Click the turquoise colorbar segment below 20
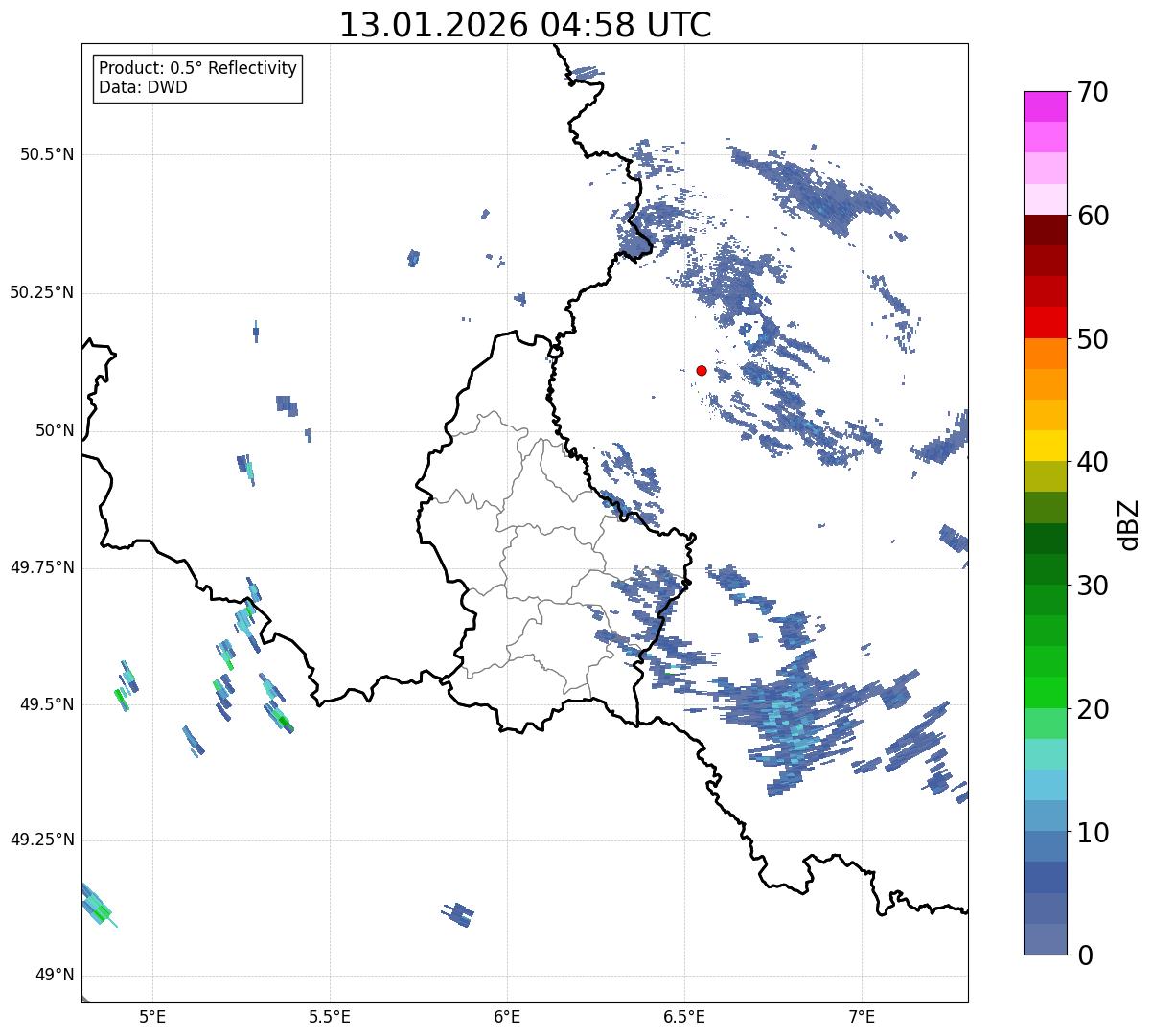 pyautogui.click(x=1046, y=754)
